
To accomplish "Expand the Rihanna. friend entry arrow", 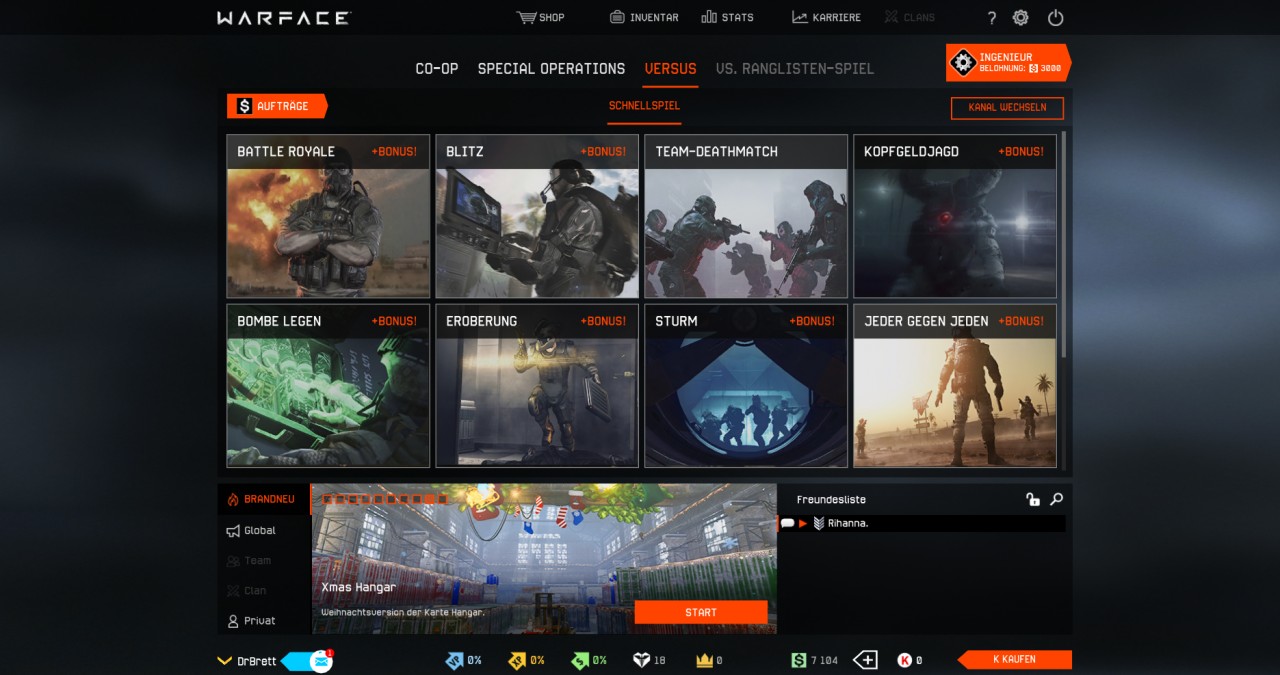I will (803, 523).
